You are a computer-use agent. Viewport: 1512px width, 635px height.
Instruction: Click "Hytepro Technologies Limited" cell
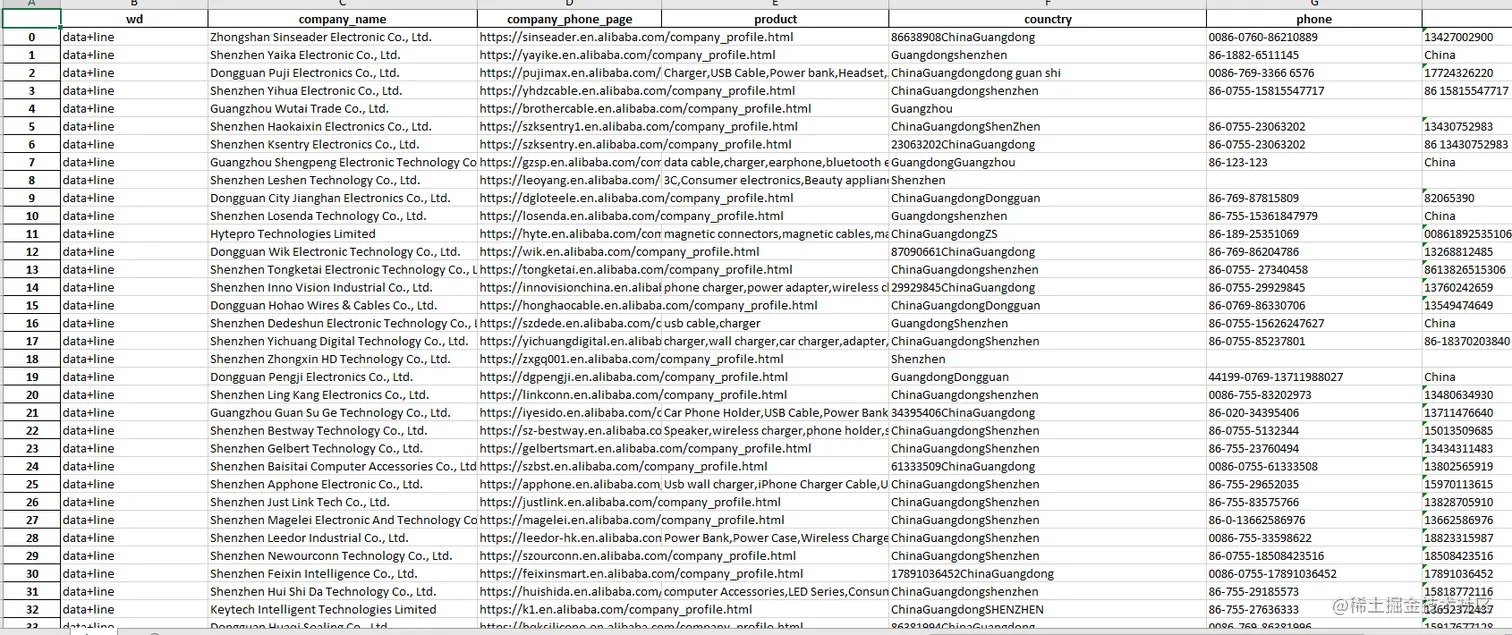coord(342,234)
